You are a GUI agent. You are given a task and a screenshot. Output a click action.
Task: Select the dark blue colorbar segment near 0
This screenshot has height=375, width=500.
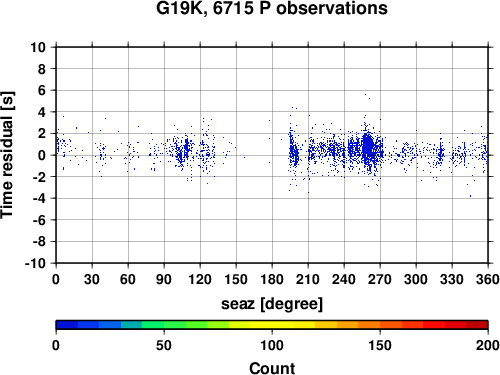(67, 325)
